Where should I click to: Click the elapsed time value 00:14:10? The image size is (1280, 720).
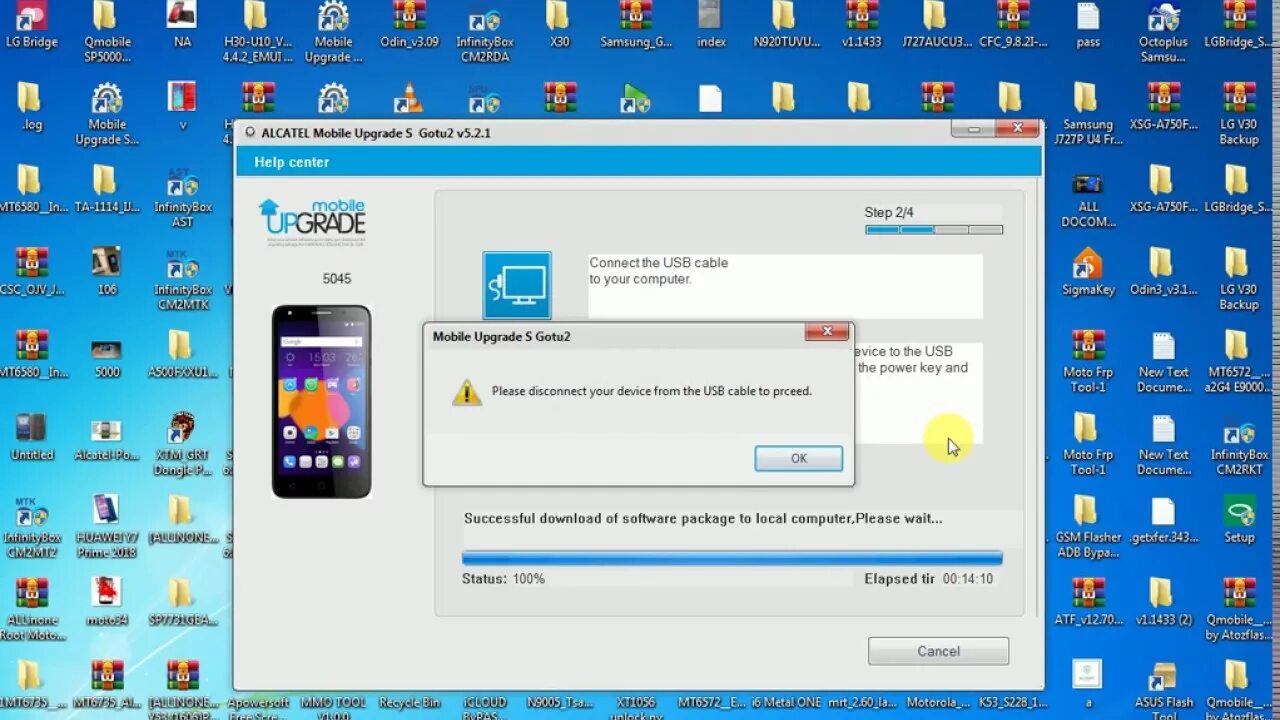(967, 579)
